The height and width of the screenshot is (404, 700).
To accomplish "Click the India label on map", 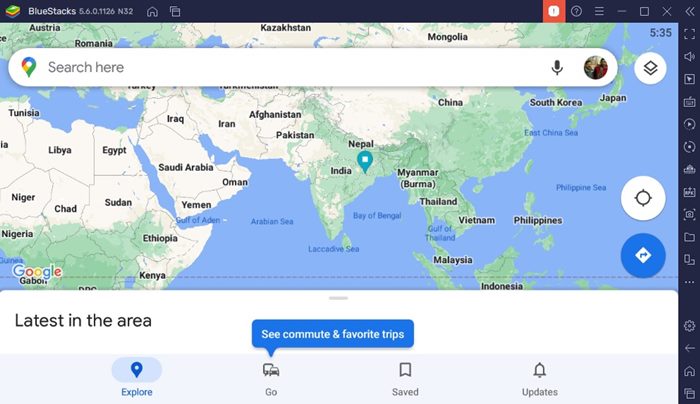I will (341, 171).
